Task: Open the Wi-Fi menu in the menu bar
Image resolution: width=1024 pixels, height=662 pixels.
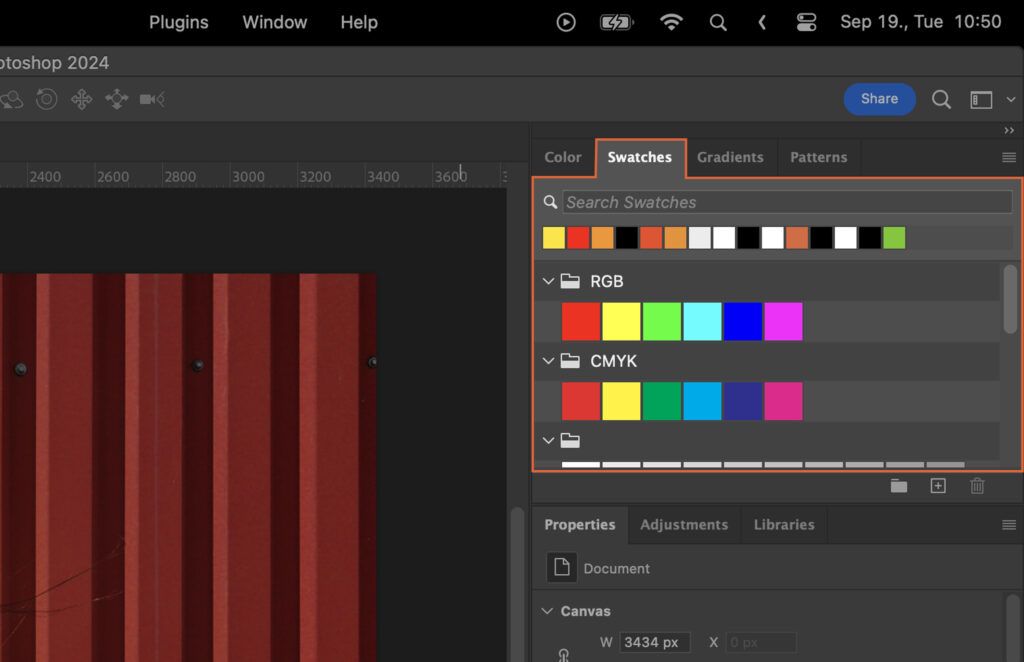Action: [671, 21]
